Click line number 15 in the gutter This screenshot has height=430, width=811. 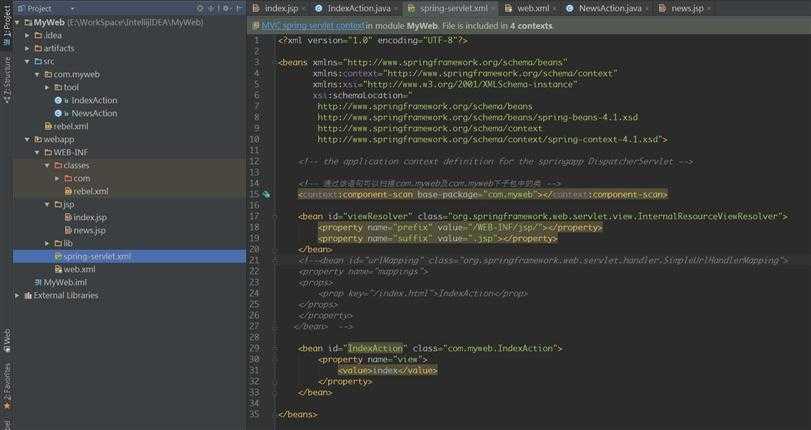(x=254, y=195)
